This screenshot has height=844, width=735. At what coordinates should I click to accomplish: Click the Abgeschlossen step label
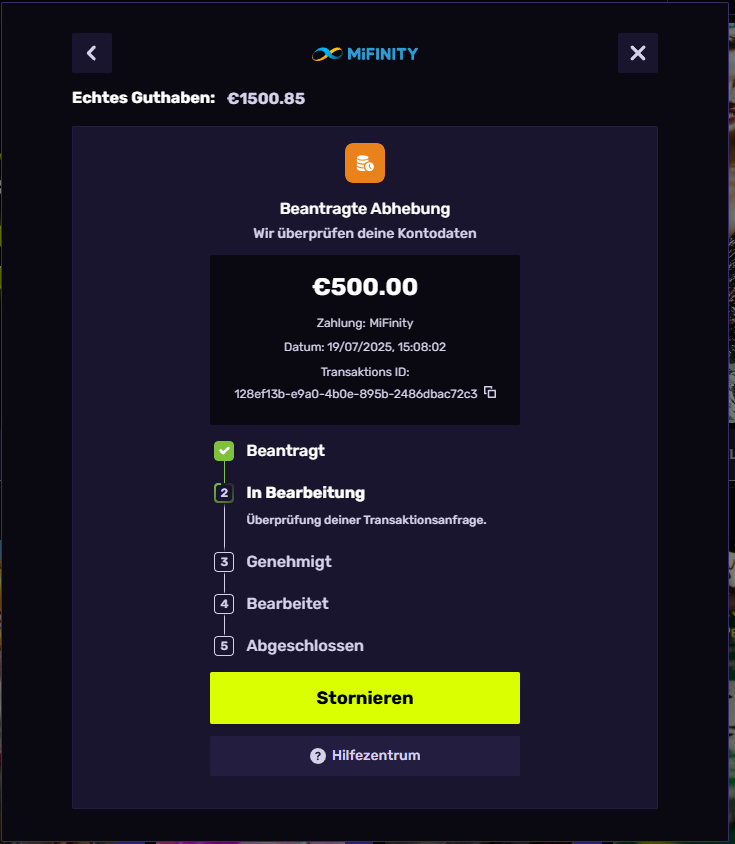pyautogui.click(x=305, y=646)
